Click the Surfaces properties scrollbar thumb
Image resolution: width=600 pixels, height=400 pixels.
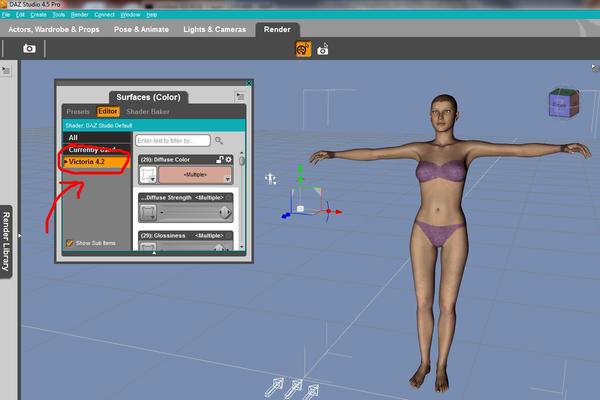pos(241,161)
